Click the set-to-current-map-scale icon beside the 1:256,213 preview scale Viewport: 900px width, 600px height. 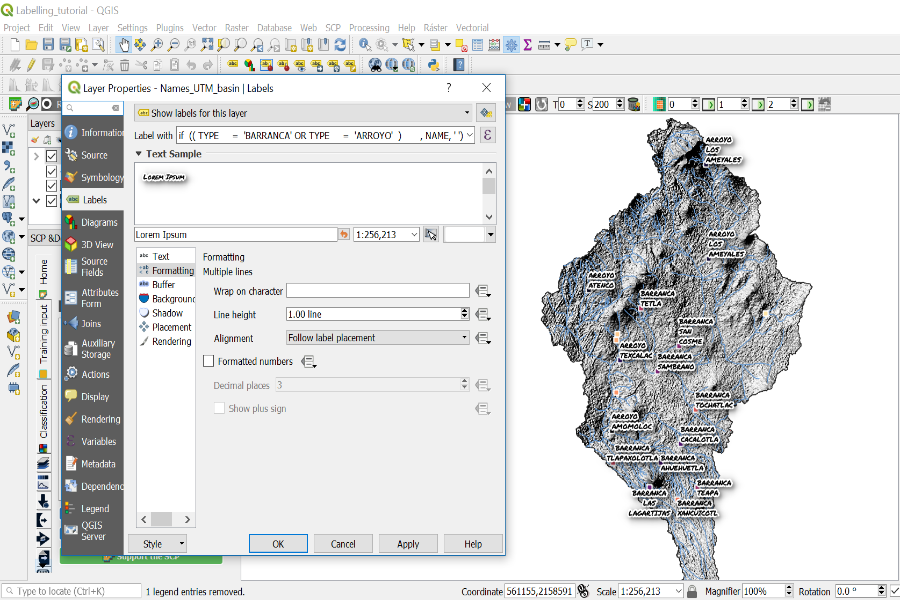[x=431, y=234]
